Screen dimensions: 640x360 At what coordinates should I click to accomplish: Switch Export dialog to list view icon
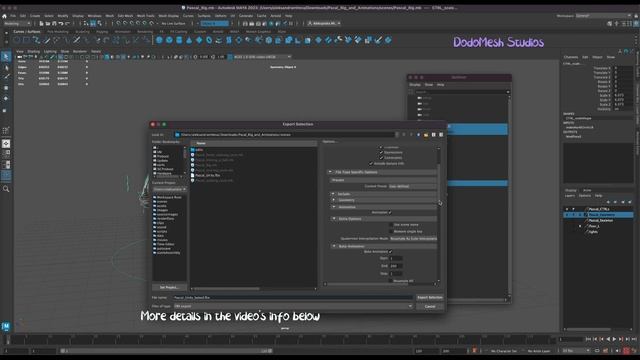(x=433, y=135)
